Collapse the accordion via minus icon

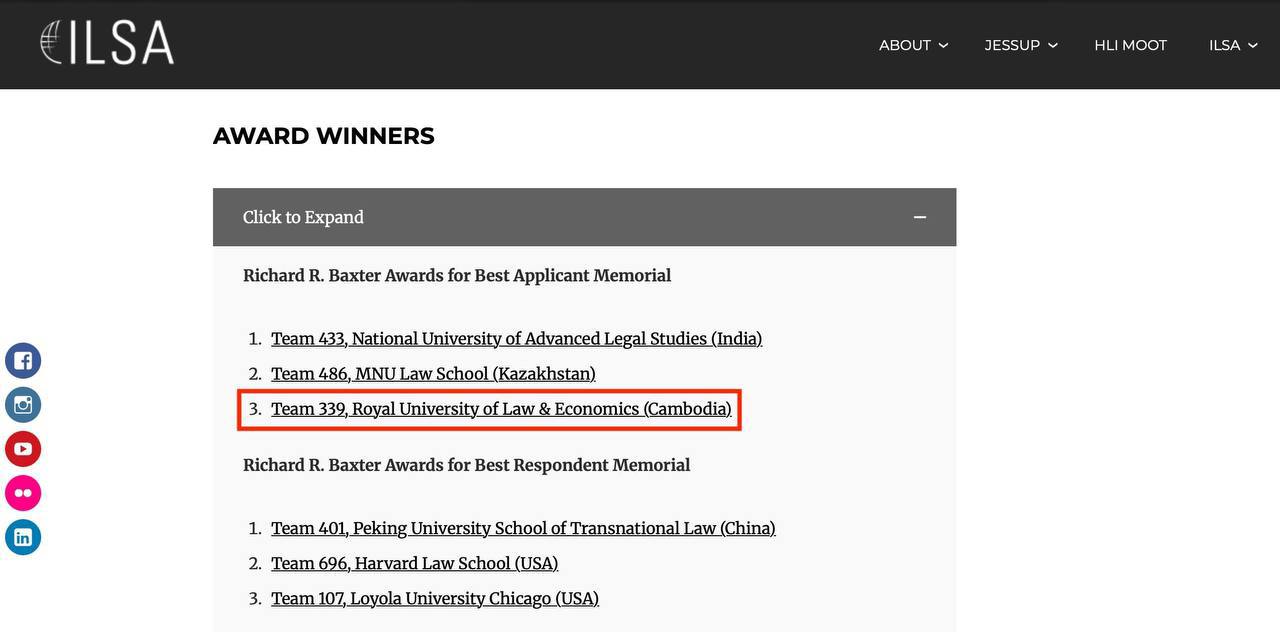[920, 217]
